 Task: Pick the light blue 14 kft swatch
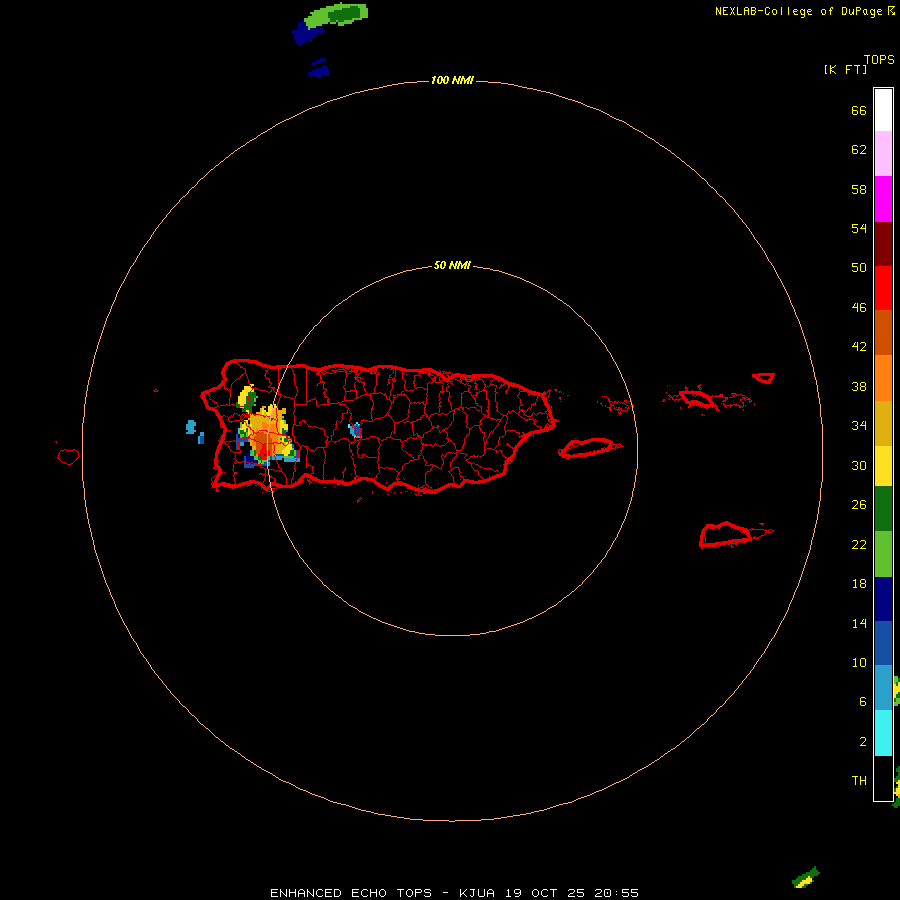[x=883, y=688]
